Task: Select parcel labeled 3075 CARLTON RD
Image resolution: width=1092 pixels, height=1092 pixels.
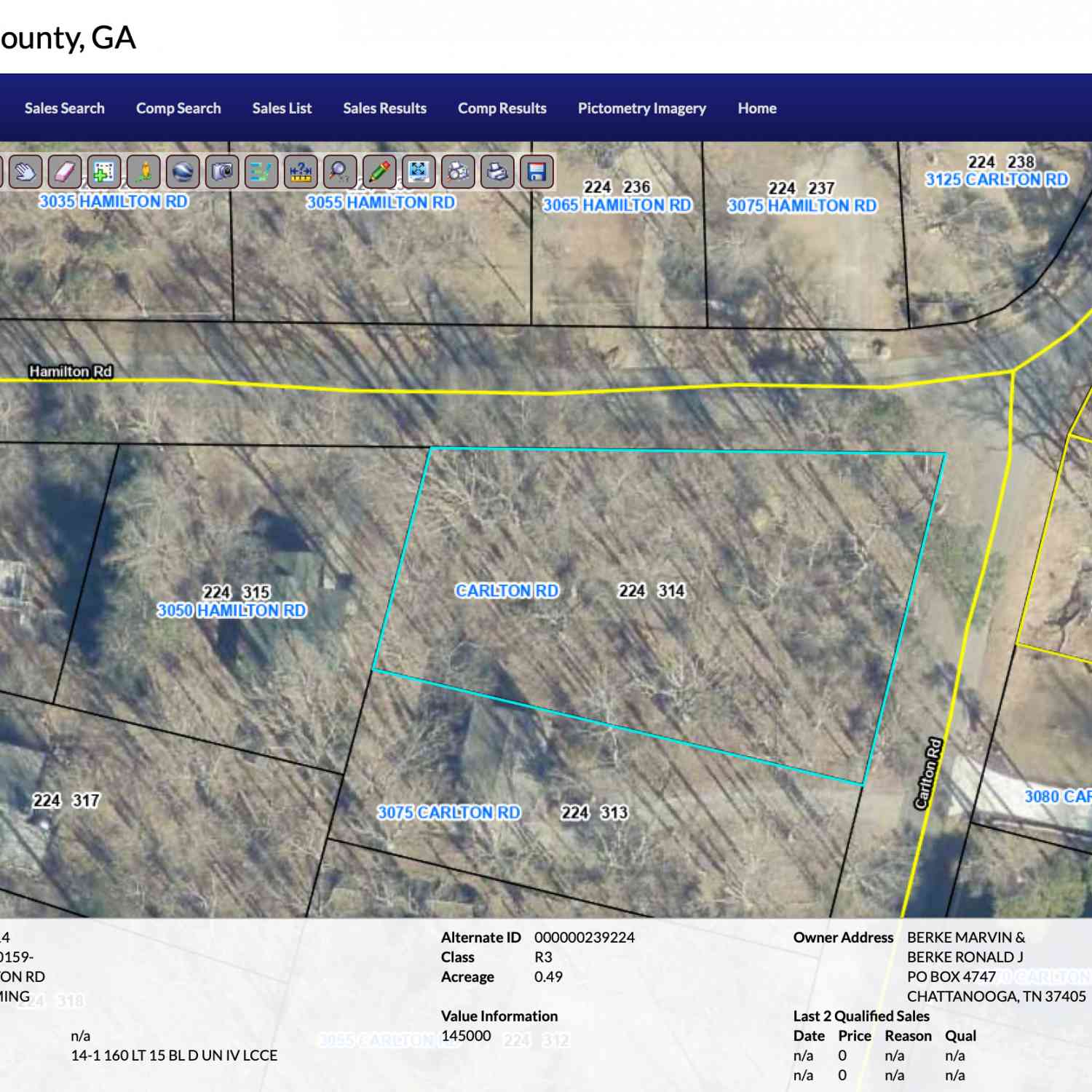Action: (448, 812)
